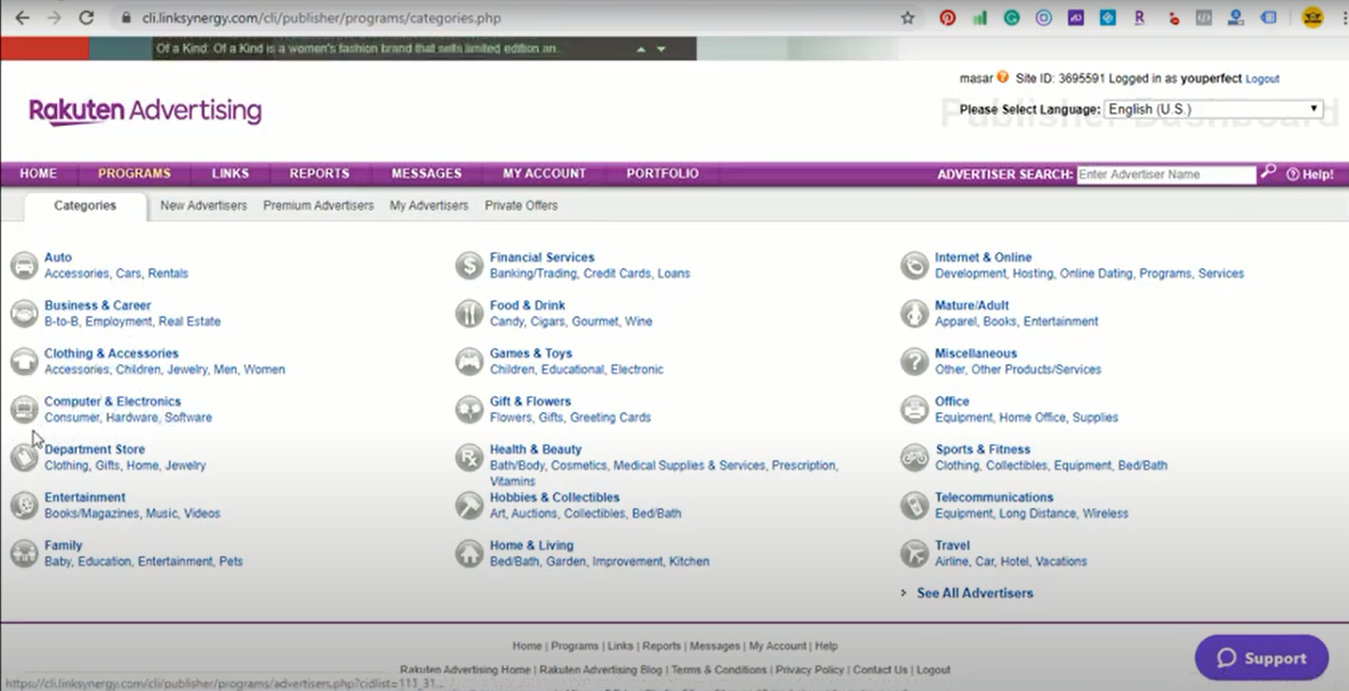
Task: Click the Credit Cards subcategory link
Action: tap(617, 273)
